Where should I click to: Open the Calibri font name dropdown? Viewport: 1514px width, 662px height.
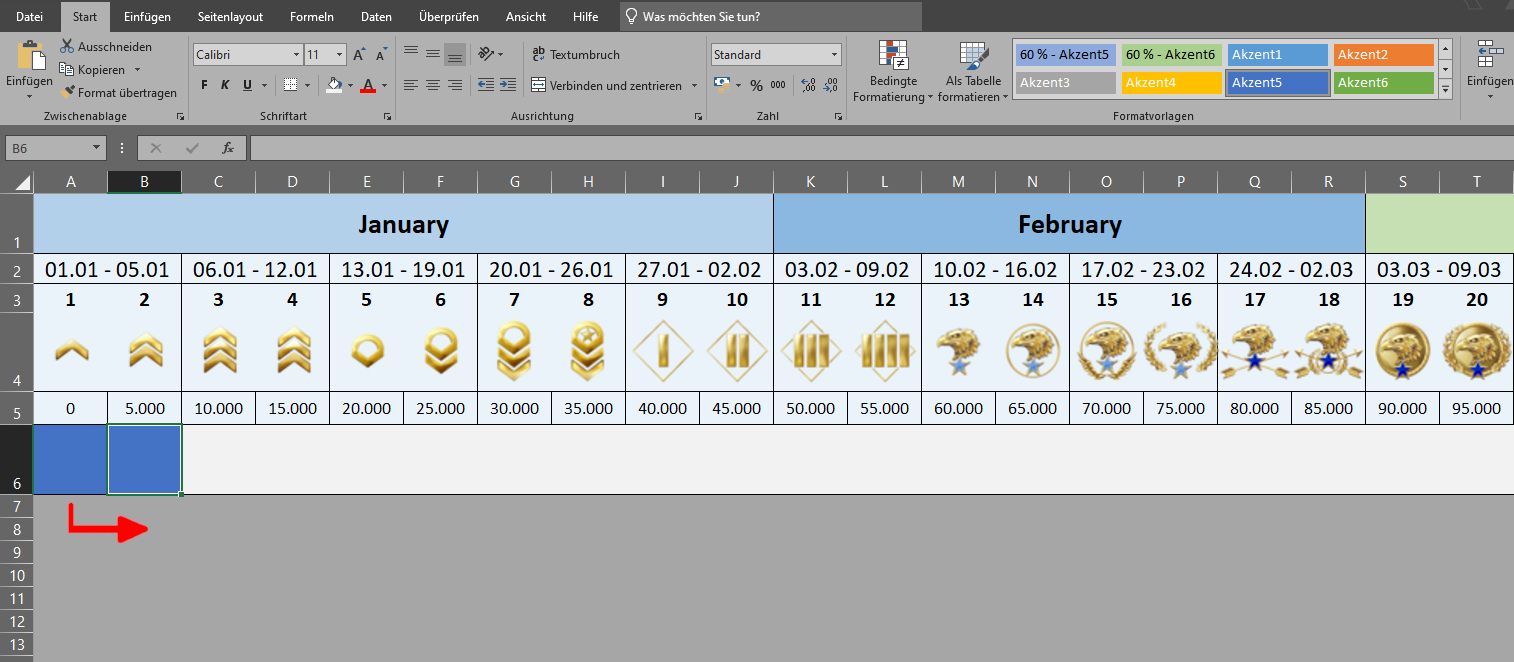(296, 55)
